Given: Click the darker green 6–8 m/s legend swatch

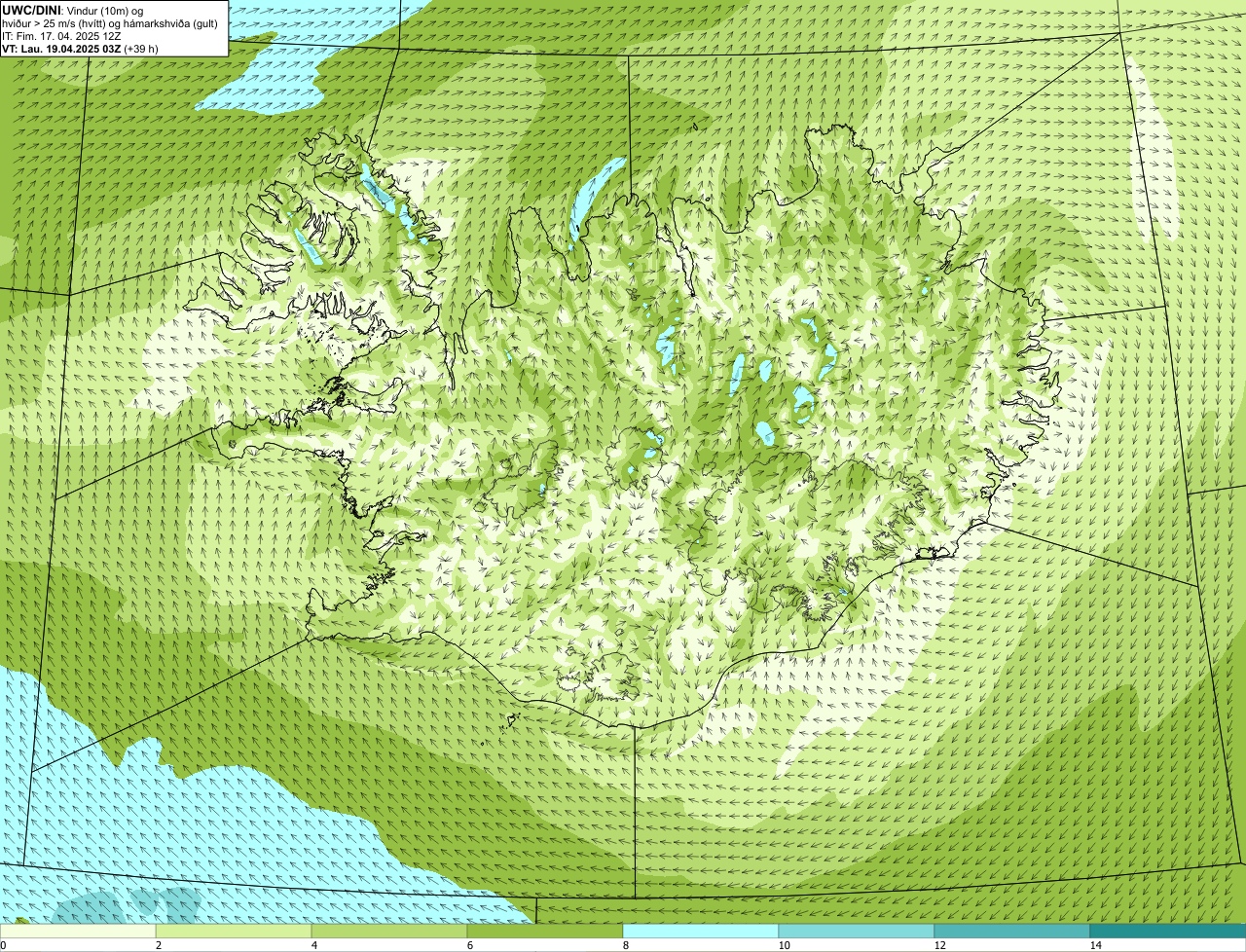Looking at the screenshot, I should [545, 931].
